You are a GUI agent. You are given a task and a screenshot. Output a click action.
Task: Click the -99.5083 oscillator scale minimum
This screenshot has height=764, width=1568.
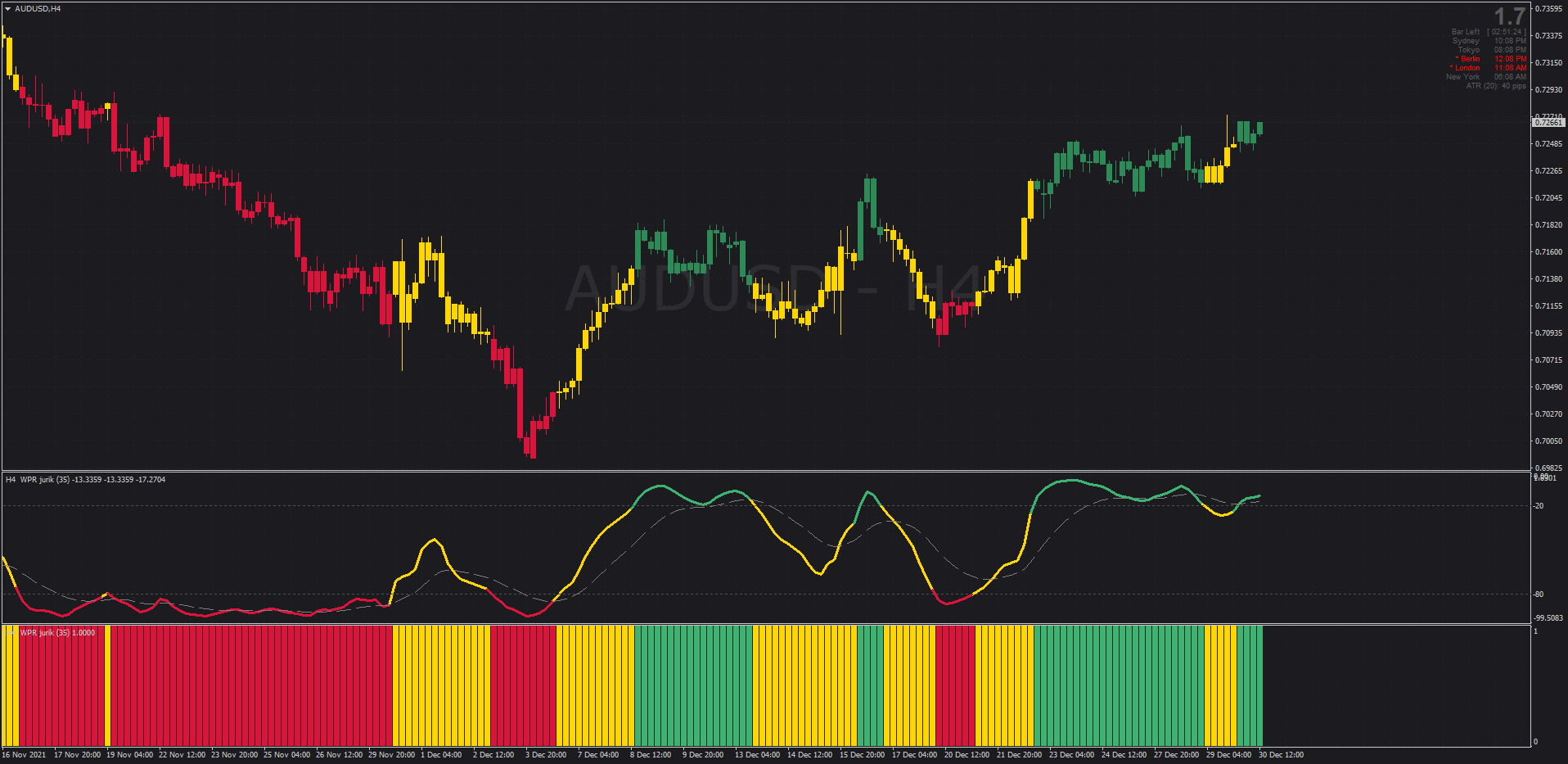1548,618
